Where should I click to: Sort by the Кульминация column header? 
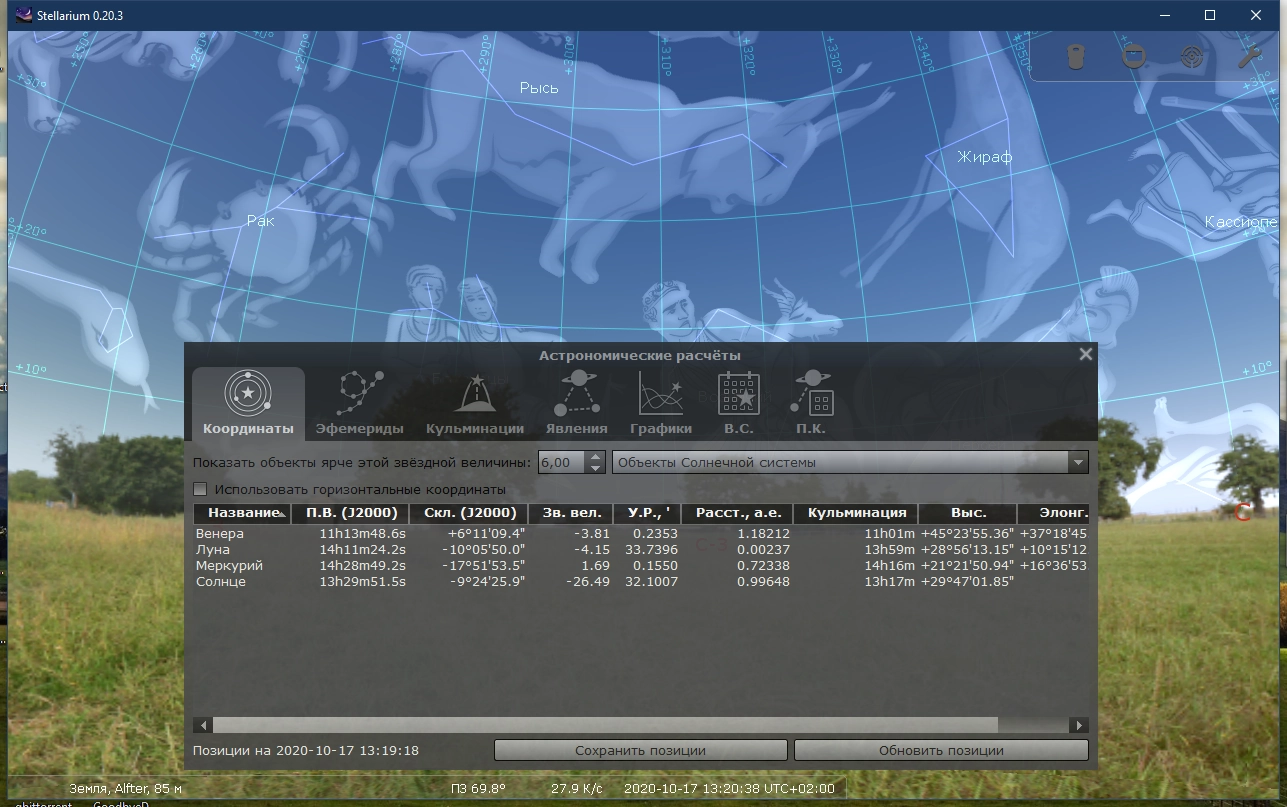click(x=856, y=513)
